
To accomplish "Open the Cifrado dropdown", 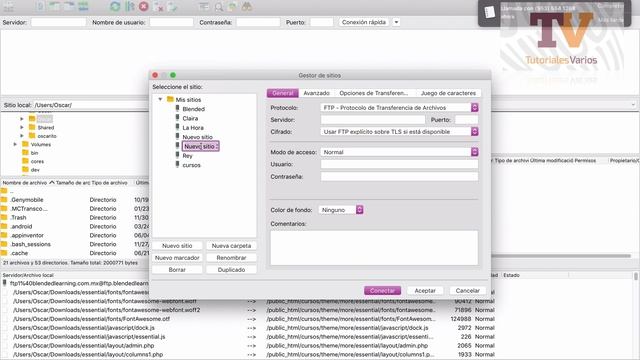I will [x=399, y=132].
